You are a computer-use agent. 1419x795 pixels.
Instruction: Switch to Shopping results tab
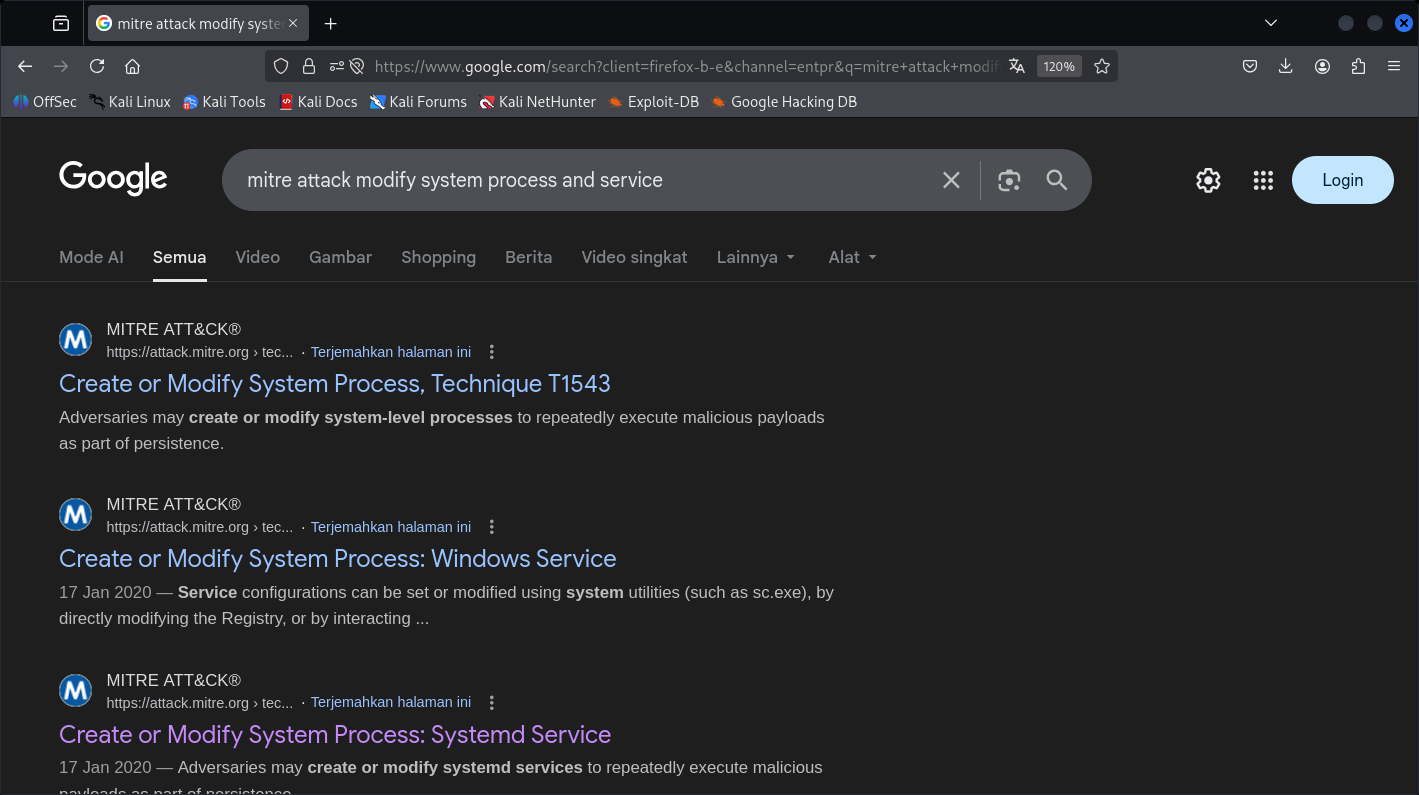(x=438, y=257)
